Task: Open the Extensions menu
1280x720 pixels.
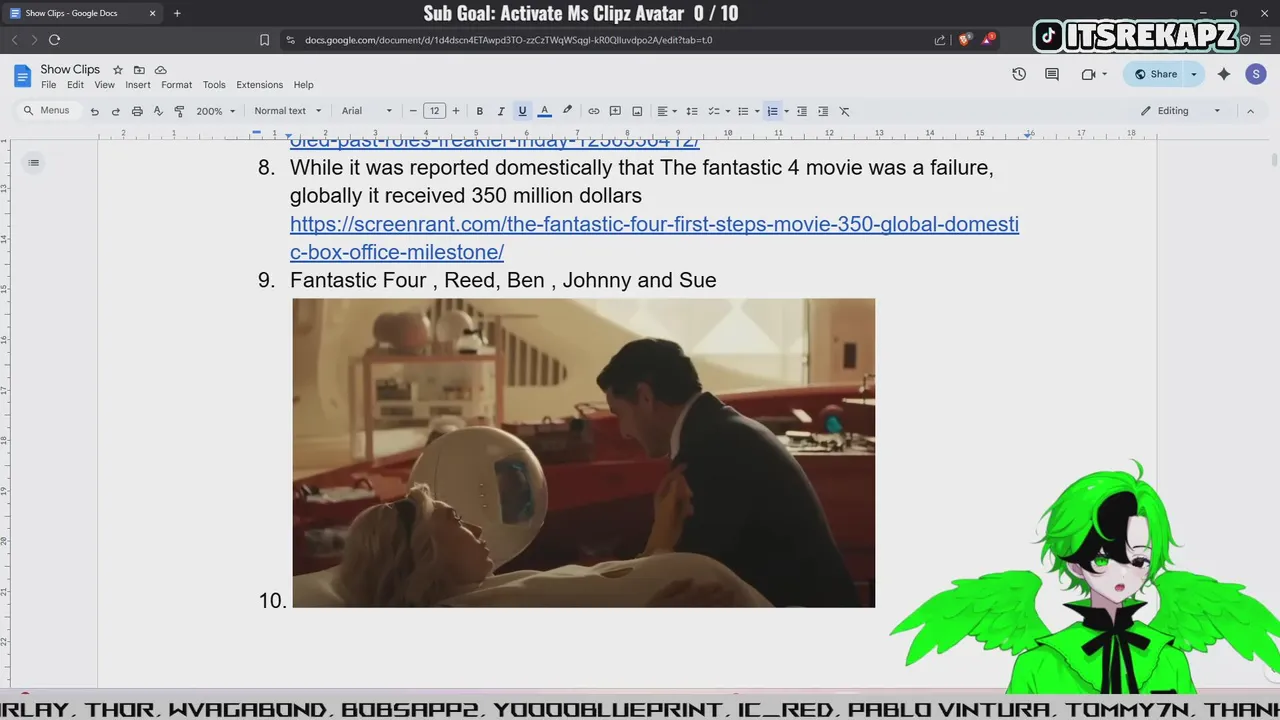Action: (x=259, y=85)
